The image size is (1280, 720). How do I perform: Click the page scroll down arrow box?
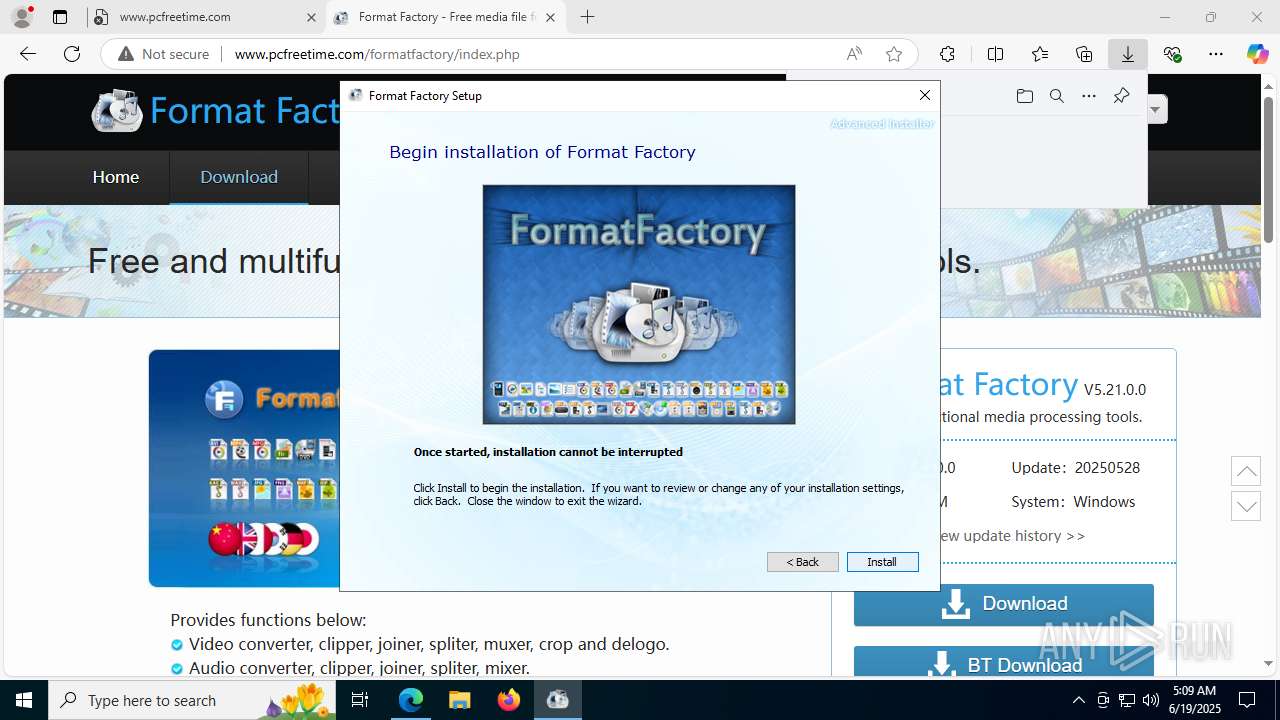[1246, 505]
